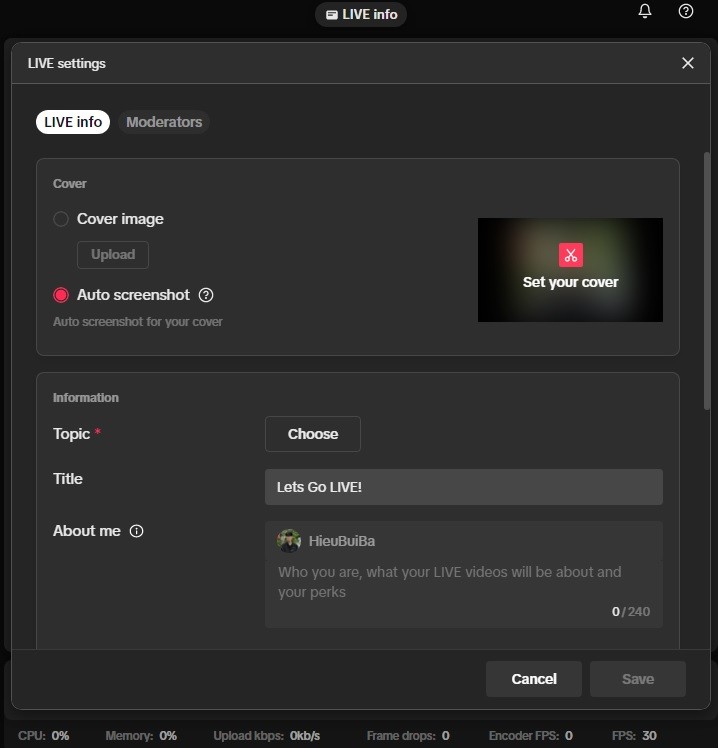Click the Auto screenshot for your cover hint
The height and width of the screenshot is (748, 718).
click(138, 322)
